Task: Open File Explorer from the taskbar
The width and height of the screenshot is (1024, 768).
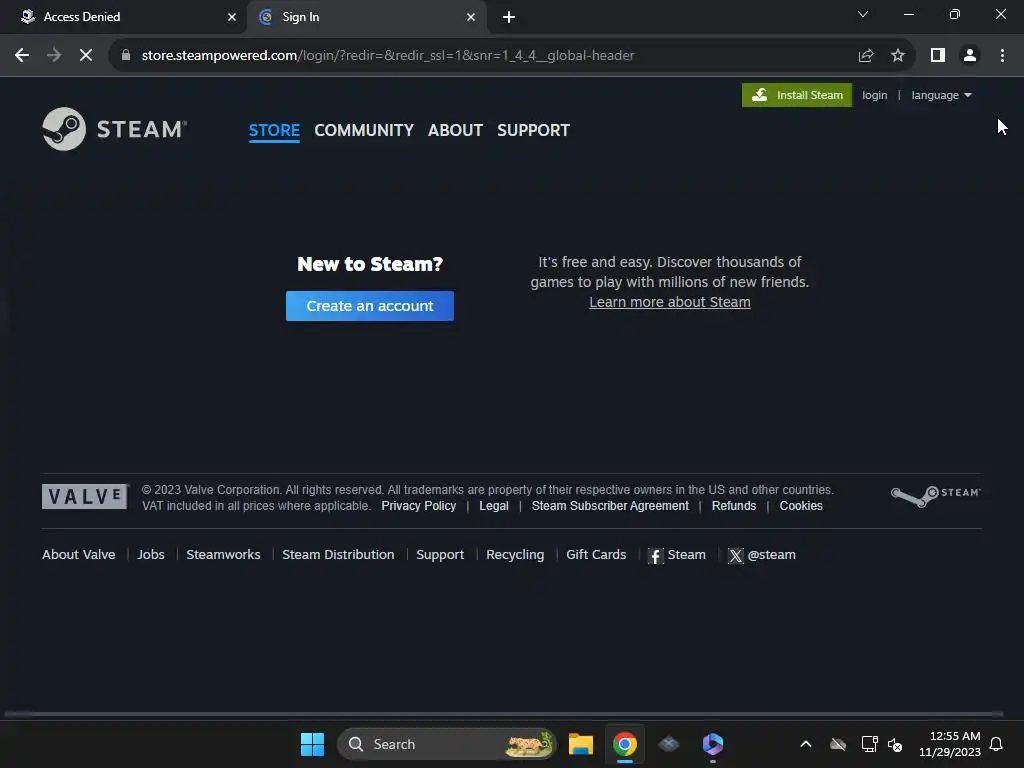Action: pyautogui.click(x=581, y=744)
